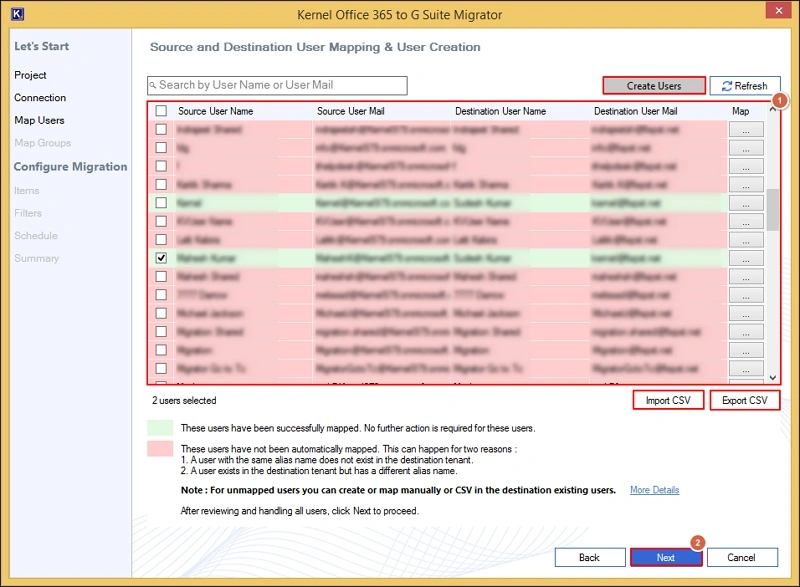Click the map button in first row
The image size is (800, 587).
pos(744,129)
